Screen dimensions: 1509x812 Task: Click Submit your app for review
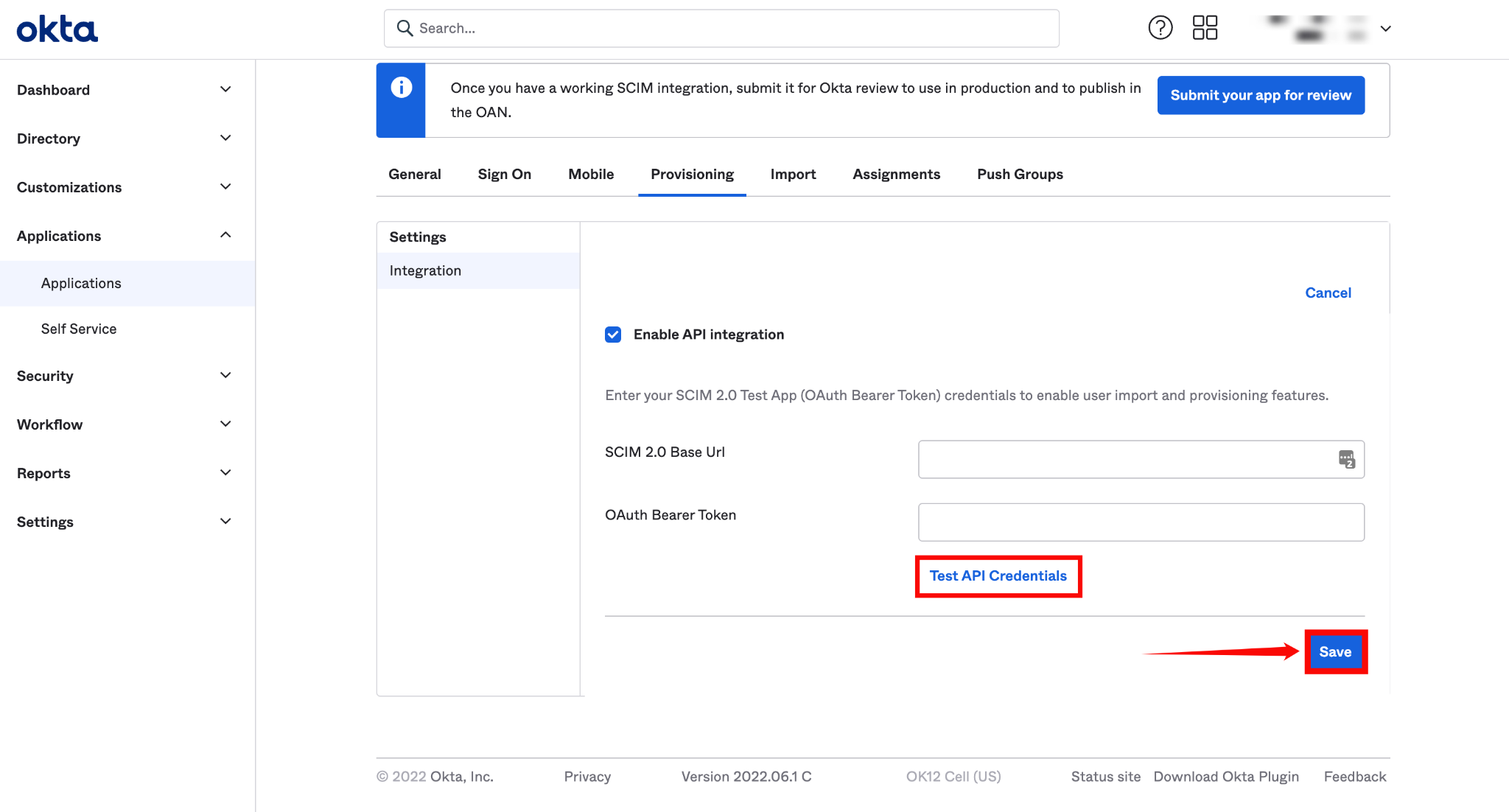(x=1261, y=95)
